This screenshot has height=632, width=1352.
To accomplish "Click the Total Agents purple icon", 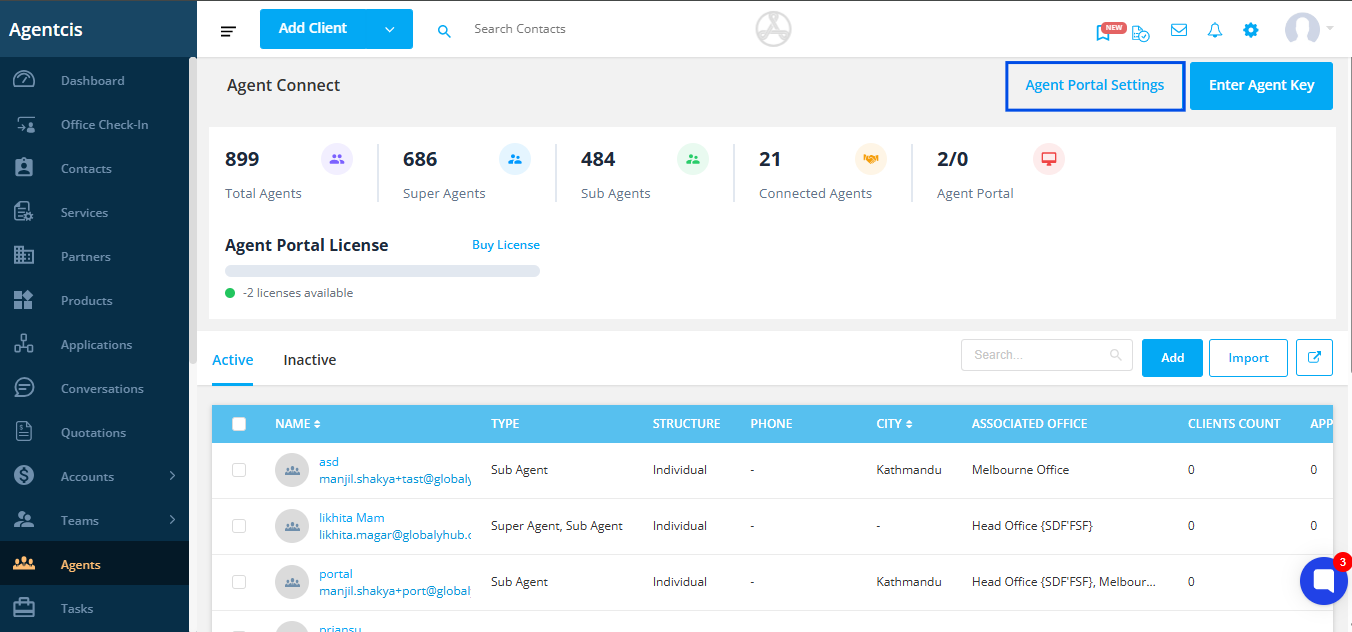I will (x=337, y=159).
